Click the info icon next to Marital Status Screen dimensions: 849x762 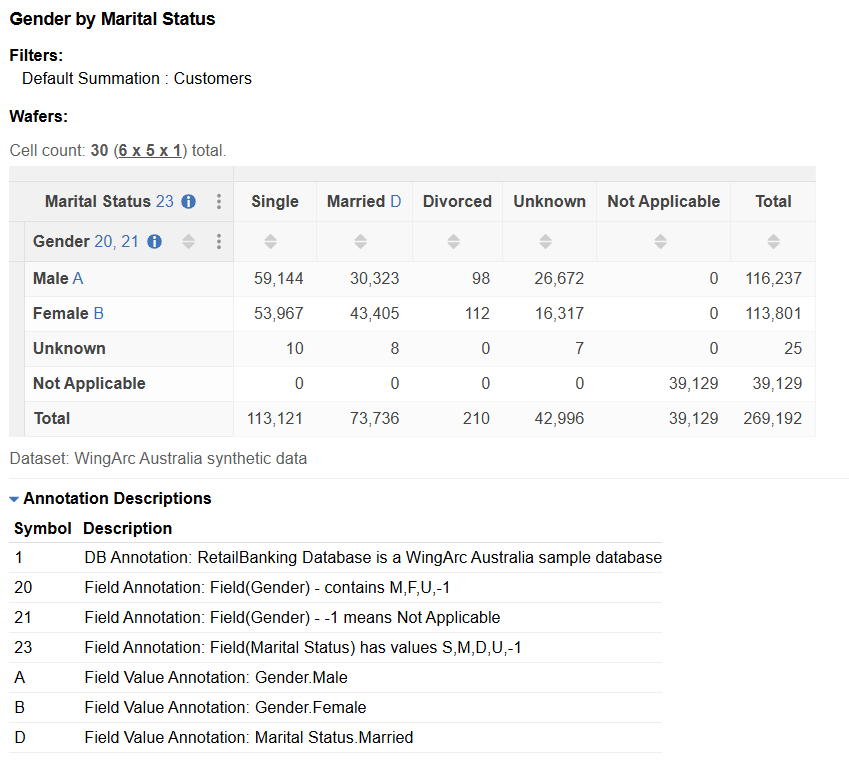pos(186,201)
